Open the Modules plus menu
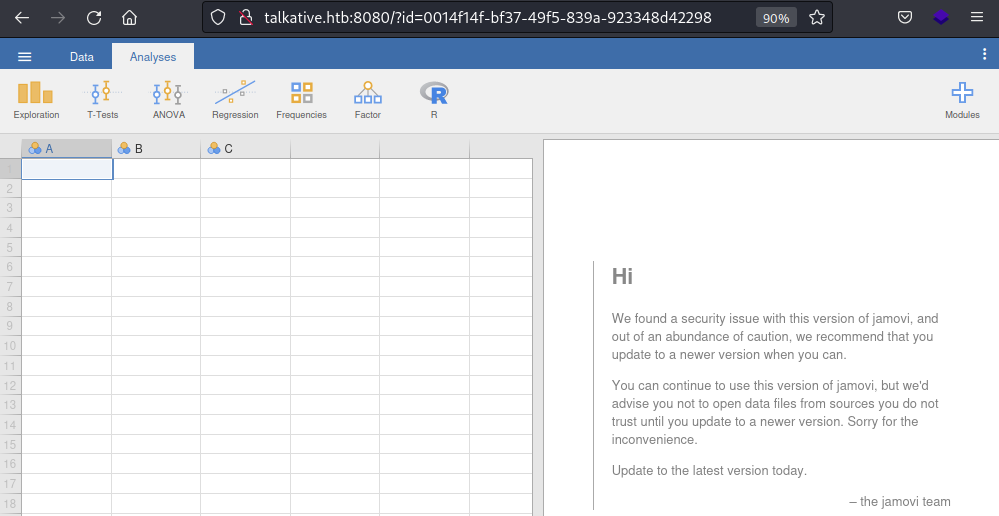The image size is (999, 516). point(962,100)
